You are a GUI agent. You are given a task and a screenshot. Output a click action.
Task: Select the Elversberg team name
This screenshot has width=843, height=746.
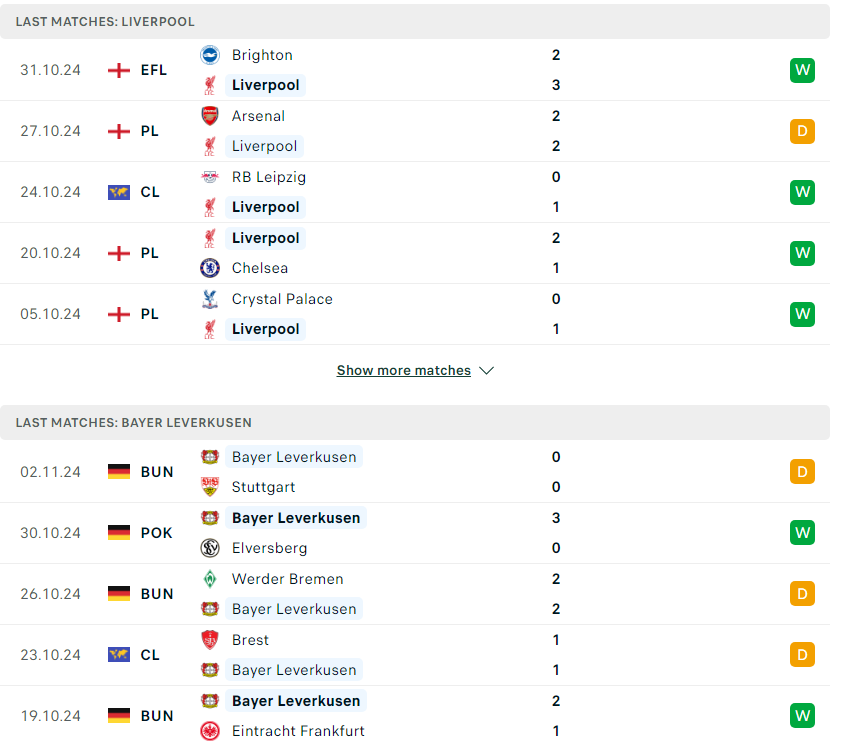269,548
